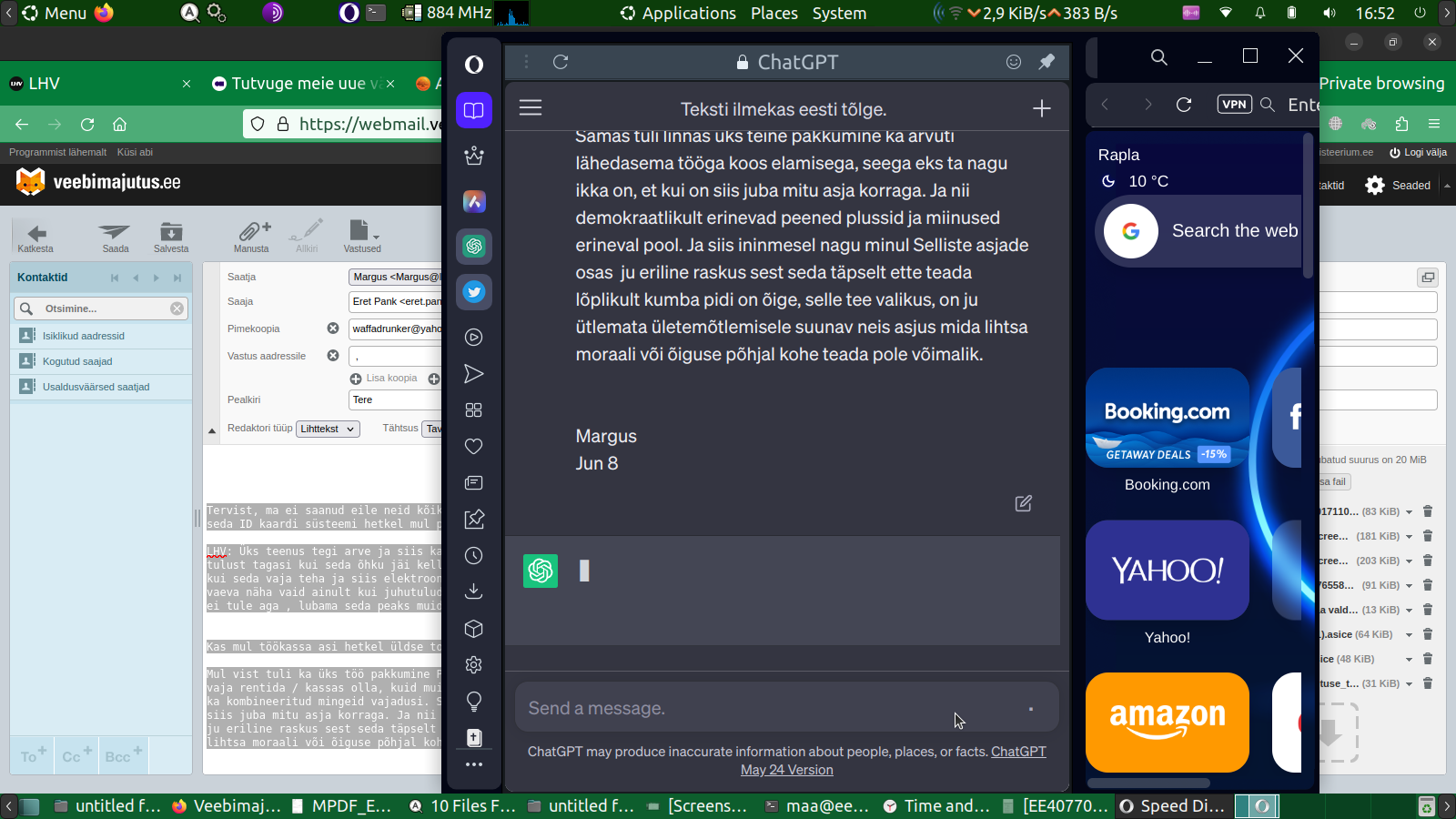This screenshot has width=1456, height=819.
Task: Open the Twitter sidebar panel
Action: [473, 291]
